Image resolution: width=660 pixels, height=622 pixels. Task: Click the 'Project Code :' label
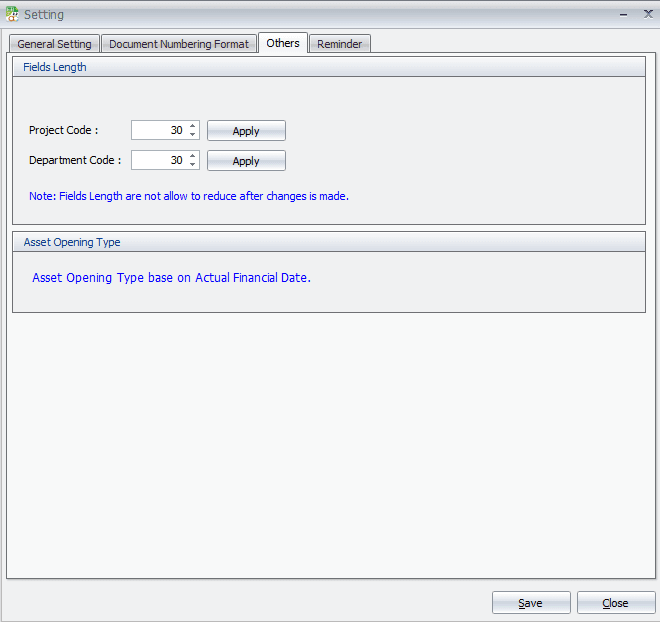click(x=64, y=130)
